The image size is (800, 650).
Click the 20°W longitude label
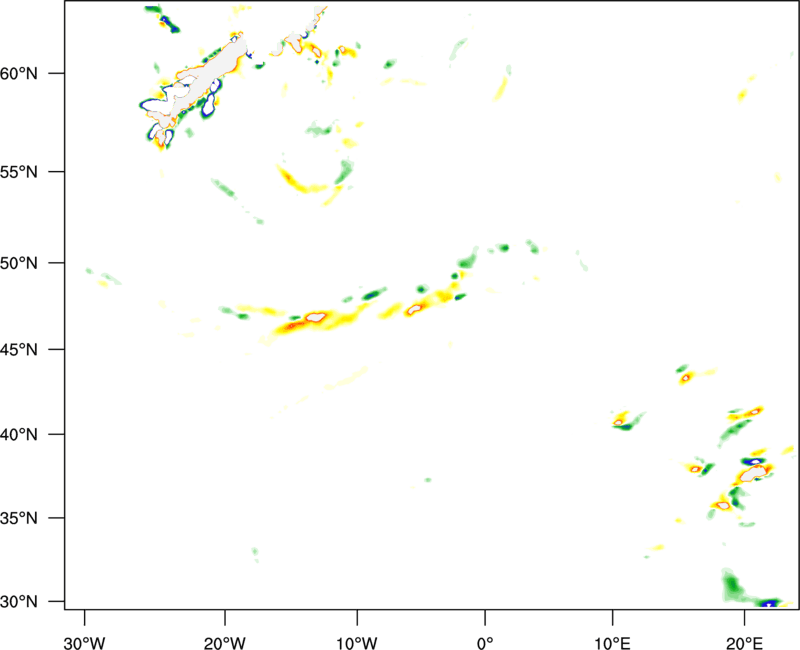coord(225,644)
